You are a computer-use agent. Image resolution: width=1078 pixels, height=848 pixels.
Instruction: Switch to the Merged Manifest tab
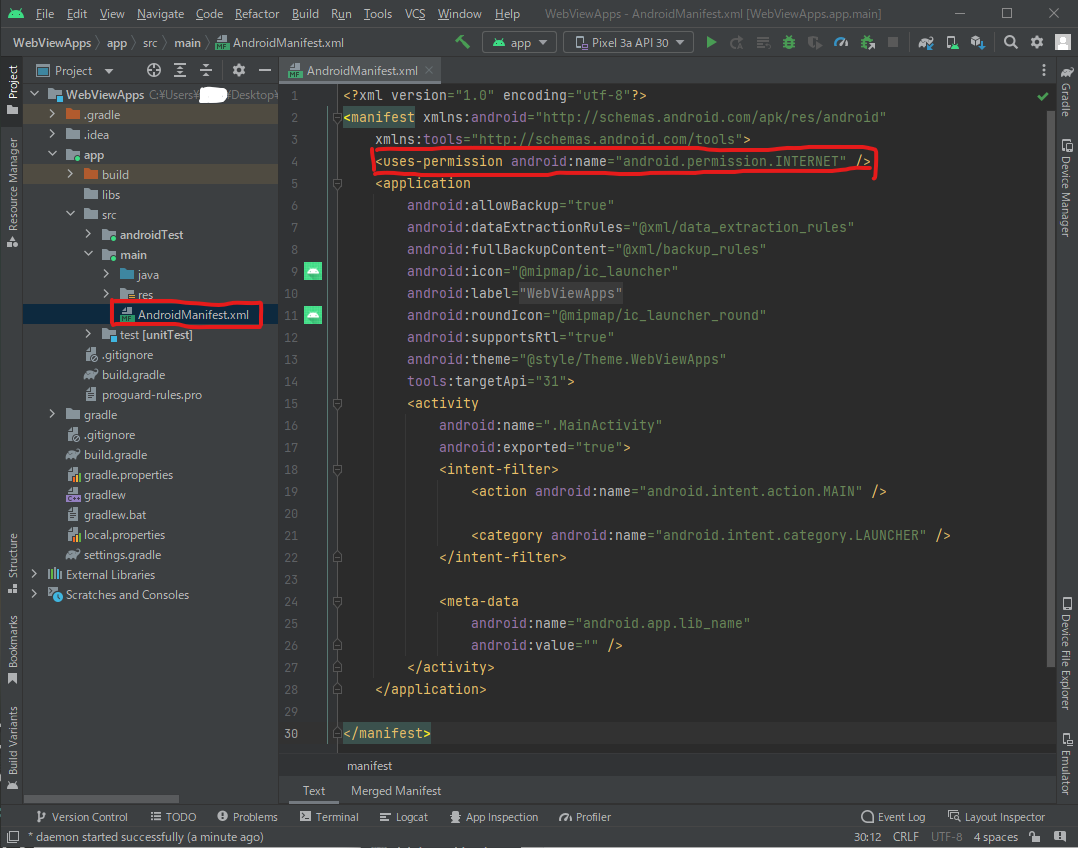click(396, 790)
